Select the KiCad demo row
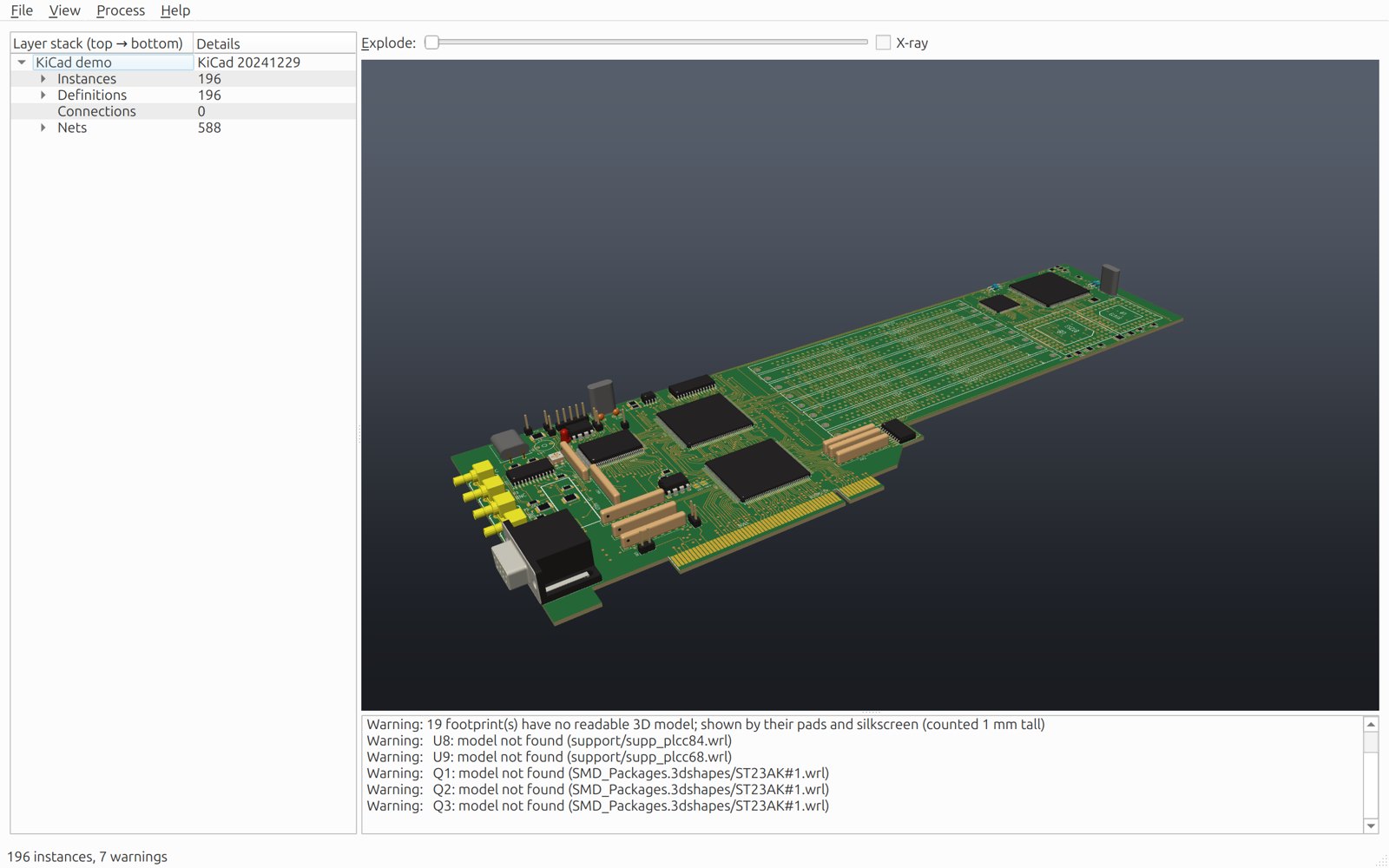Image resolution: width=1389 pixels, height=868 pixels. [183, 62]
